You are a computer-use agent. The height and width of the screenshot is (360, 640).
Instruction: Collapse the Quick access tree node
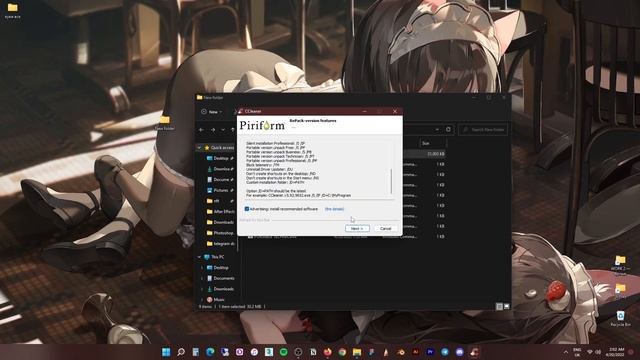(x=199, y=147)
